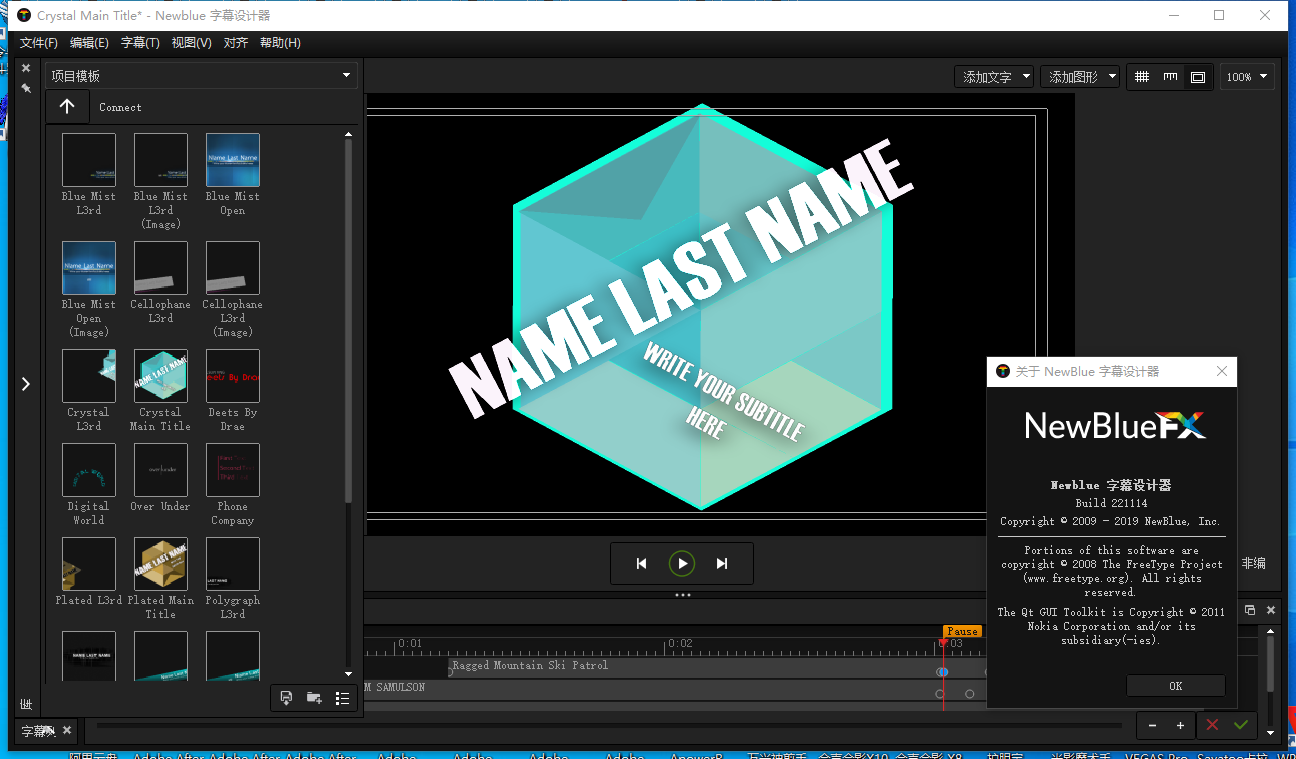Open the 编辑(E) menu
Image resolution: width=1296 pixels, height=759 pixels.
89,43
